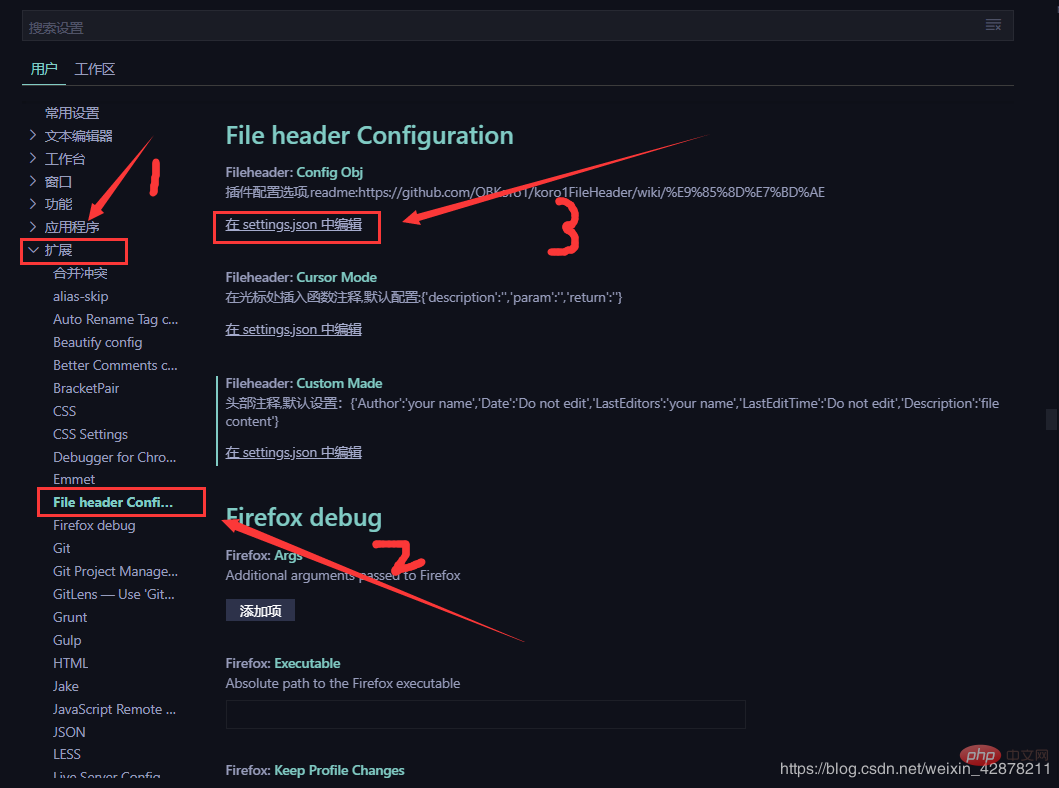Click the Firefox: Executable setting title
1059x788 pixels.
(x=283, y=663)
